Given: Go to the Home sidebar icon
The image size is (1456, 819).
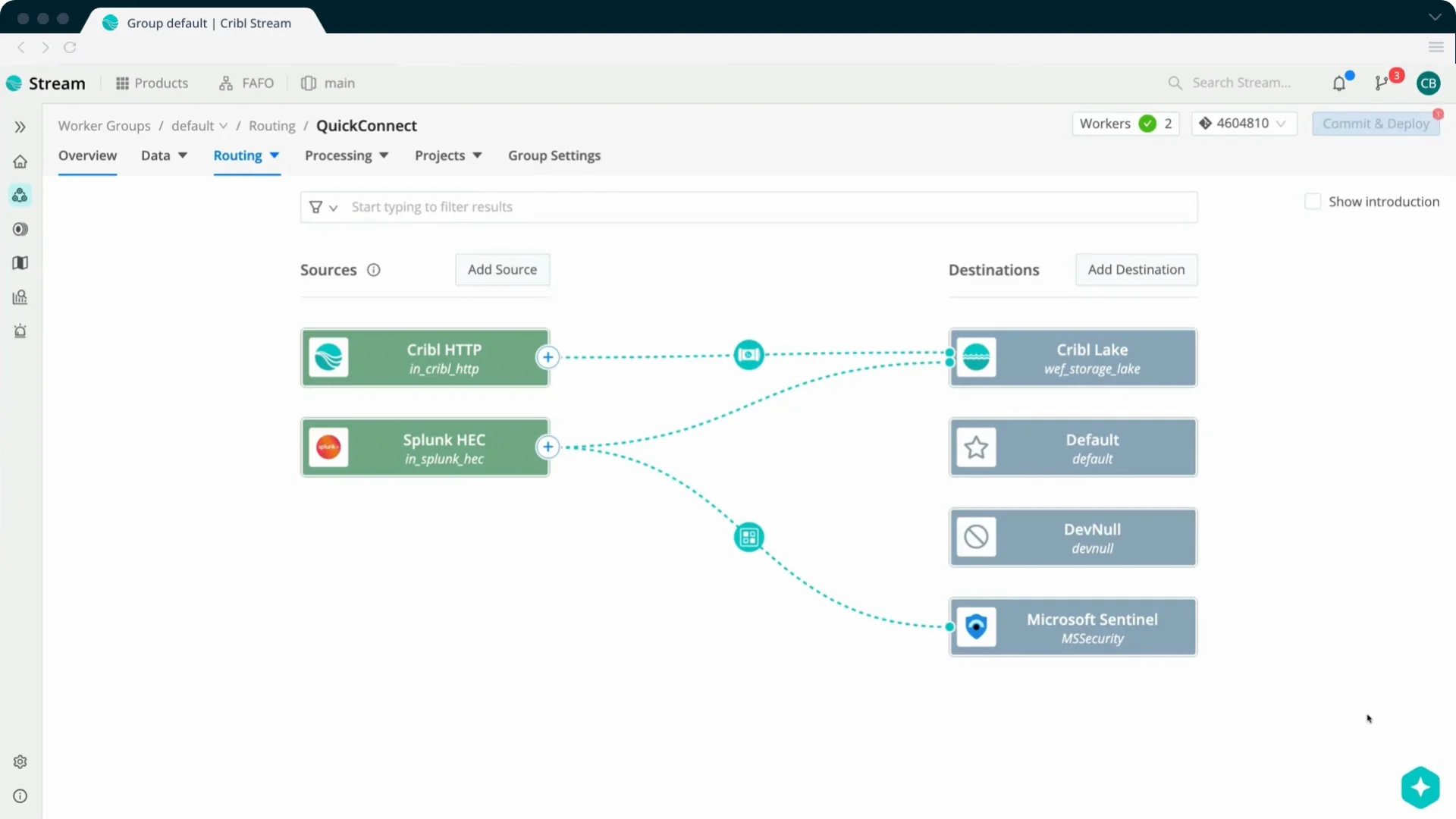Looking at the screenshot, I should point(20,162).
